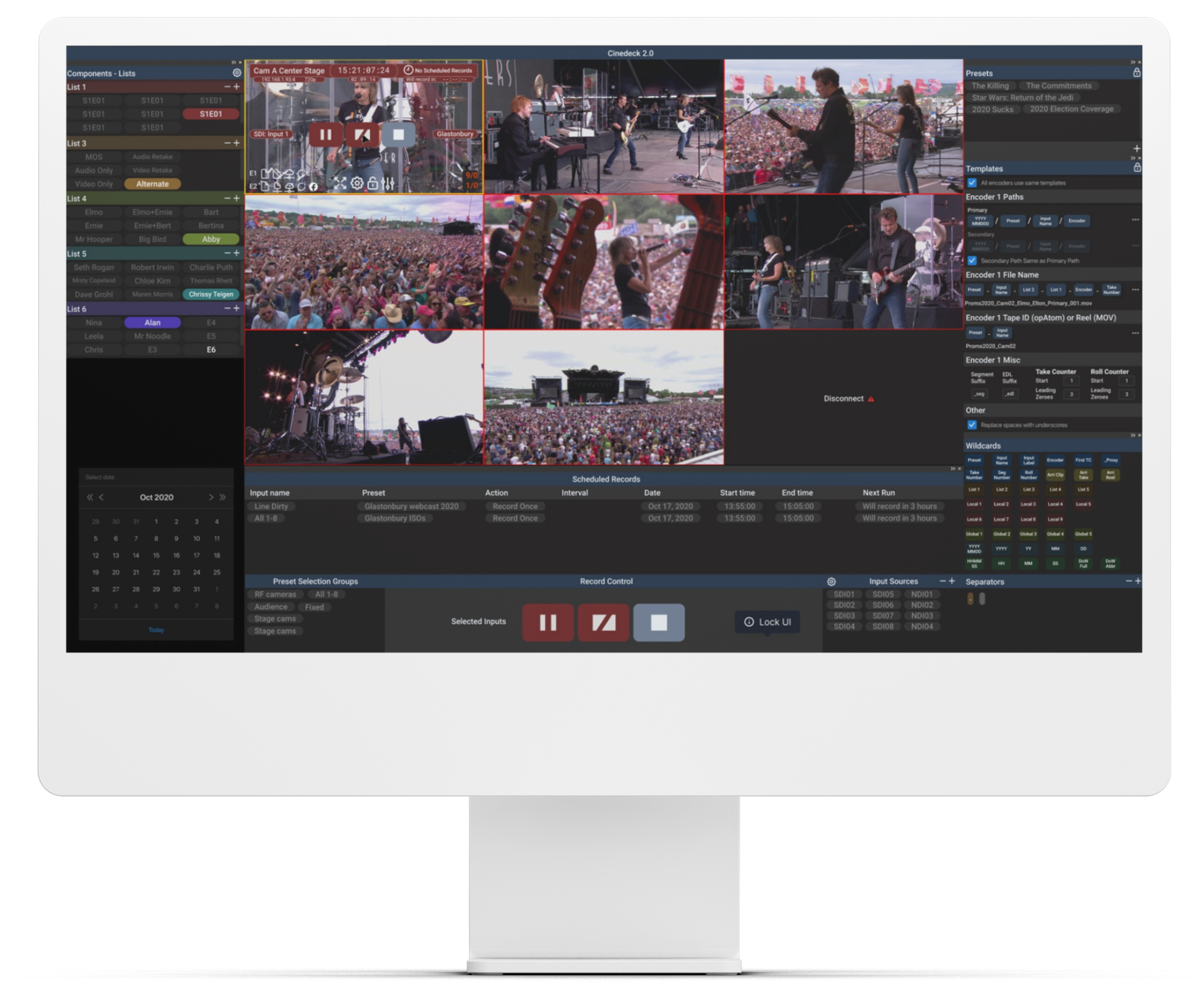Click the collapse arrows above Components - Lists
Viewport: 1204px width, 999px height.
[x=234, y=61]
